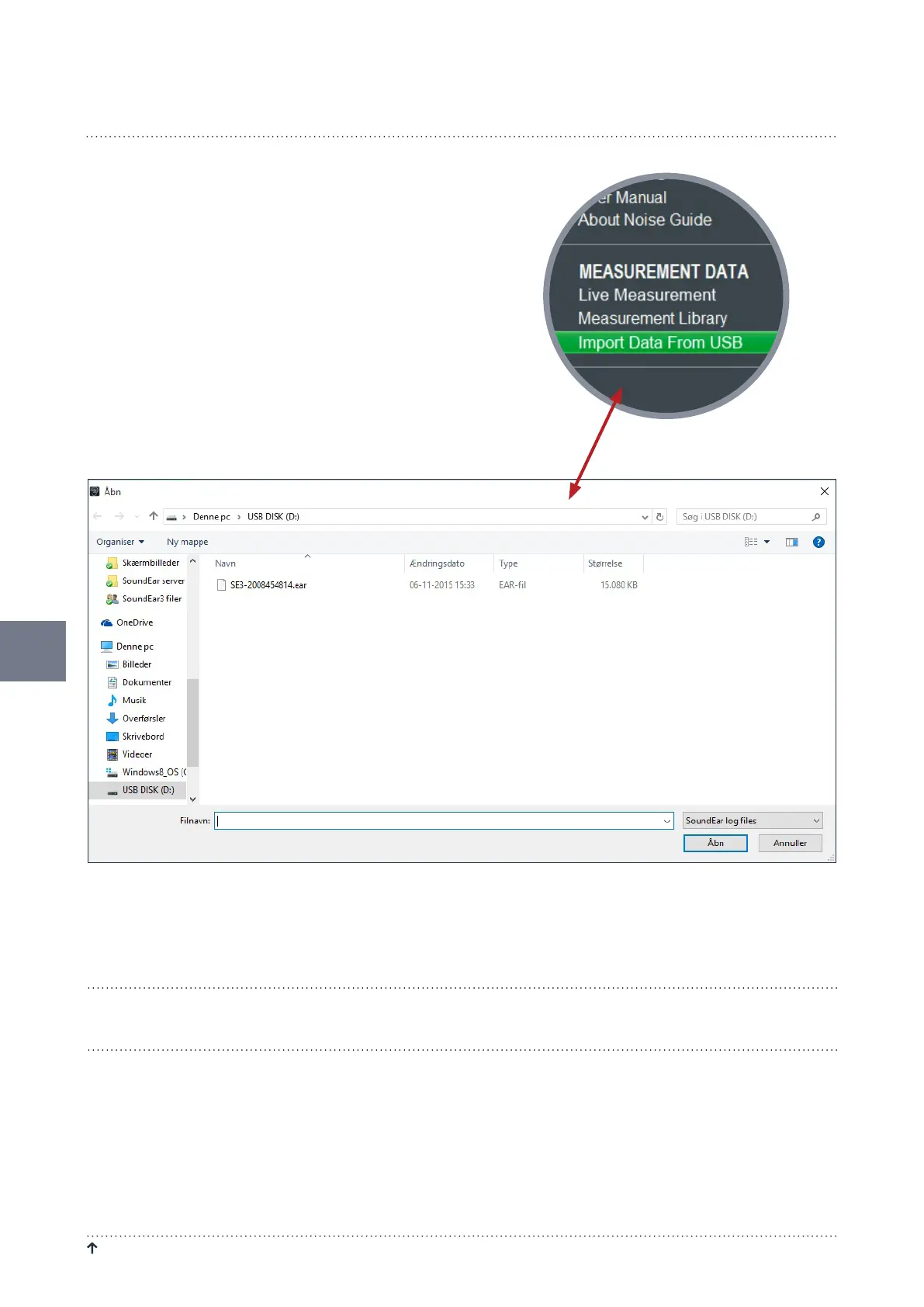Screen dimensions: 924x1307
Task: Toggle the preview pane icon
Action: (792, 542)
